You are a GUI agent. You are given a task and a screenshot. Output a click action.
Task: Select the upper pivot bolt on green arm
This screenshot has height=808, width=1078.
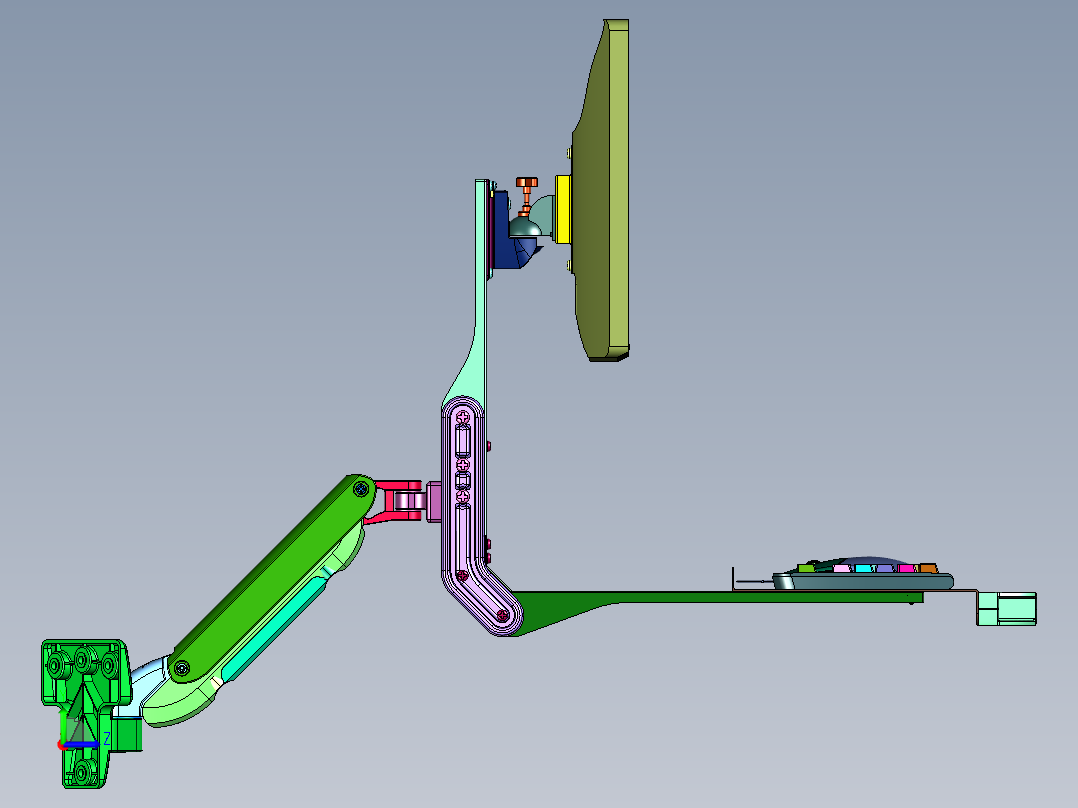point(362,489)
